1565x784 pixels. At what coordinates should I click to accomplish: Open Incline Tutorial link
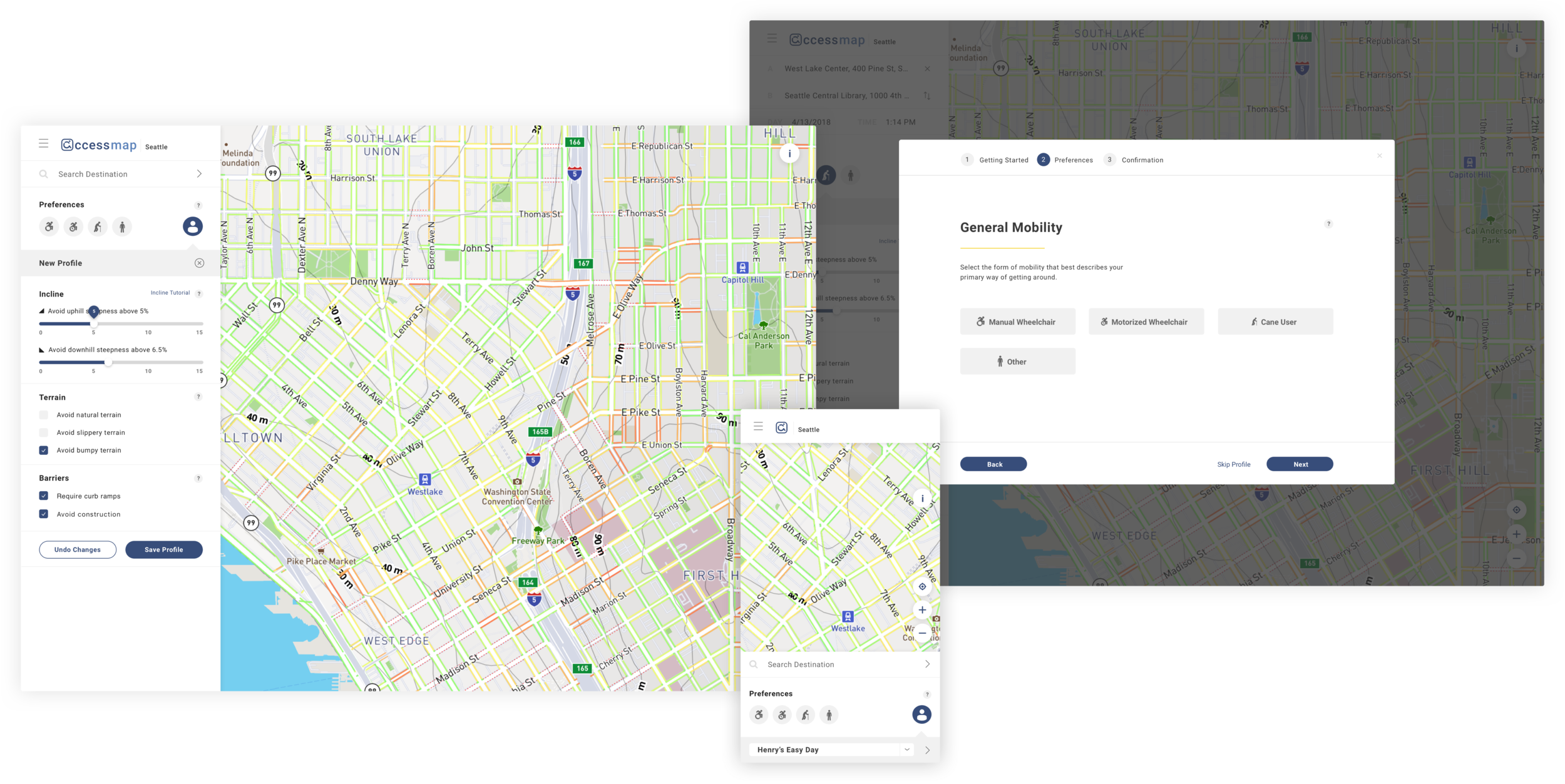pos(170,293)
